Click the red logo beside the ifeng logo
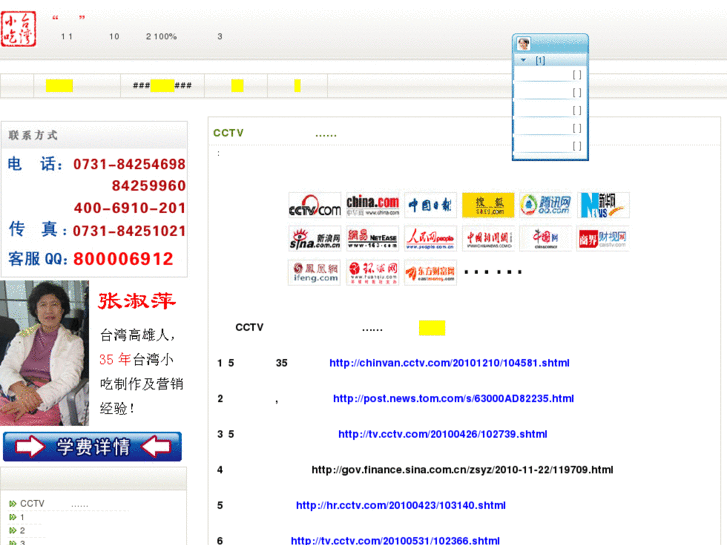 [x=372, y=273]
